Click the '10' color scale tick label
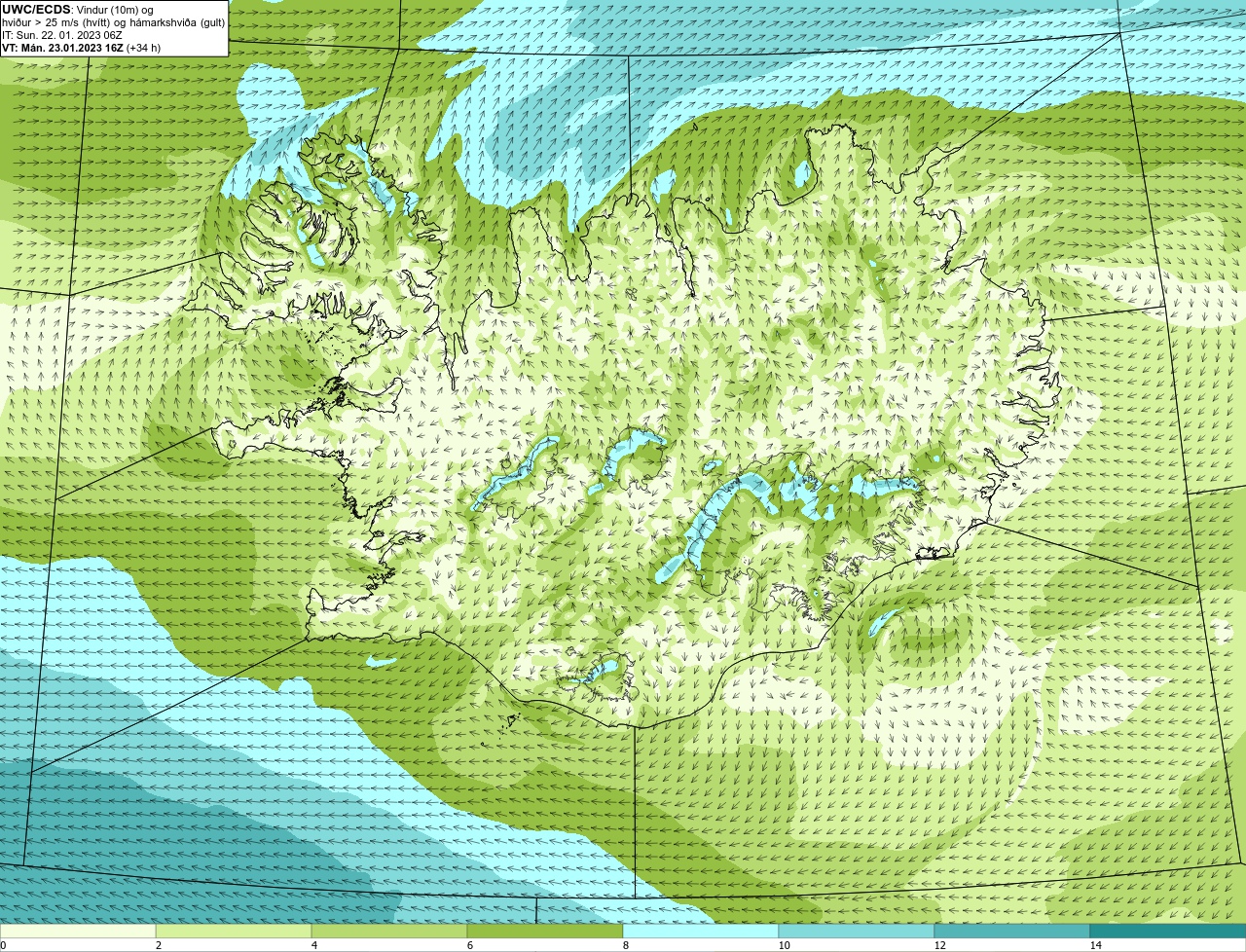 click(x=784, y=945)
